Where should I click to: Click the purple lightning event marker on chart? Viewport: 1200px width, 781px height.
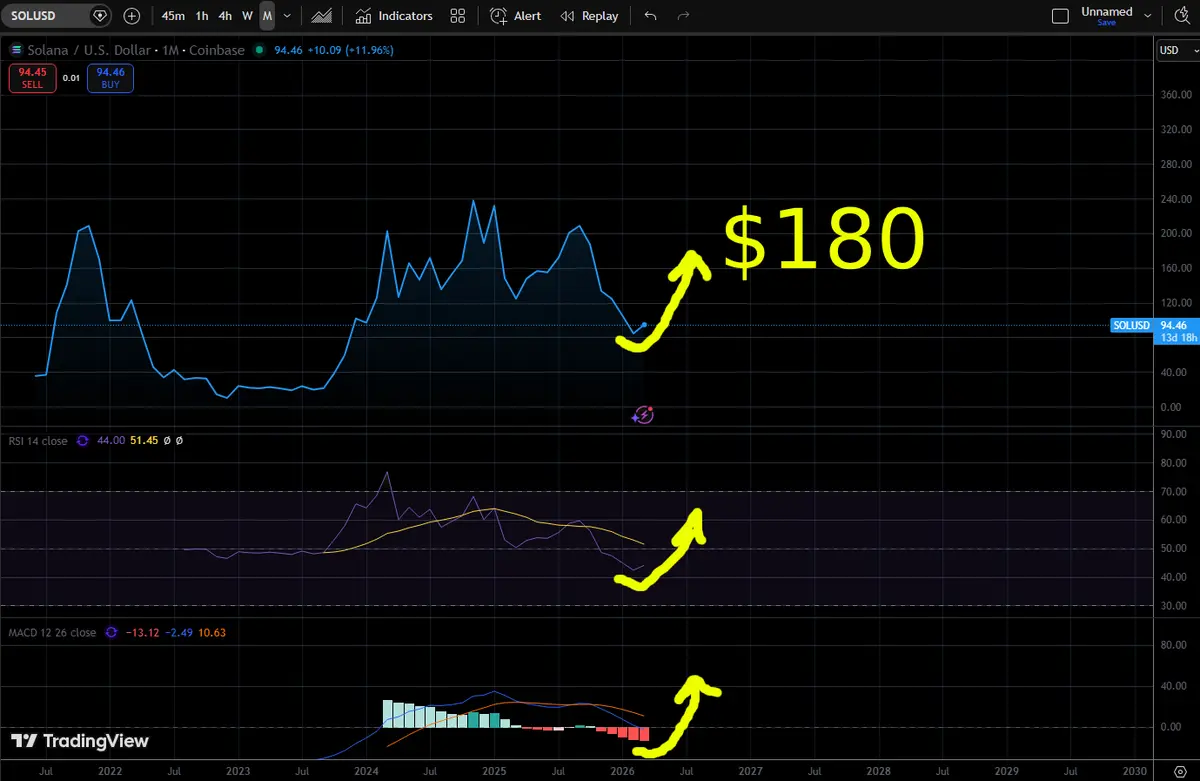[x=644, y=414]
